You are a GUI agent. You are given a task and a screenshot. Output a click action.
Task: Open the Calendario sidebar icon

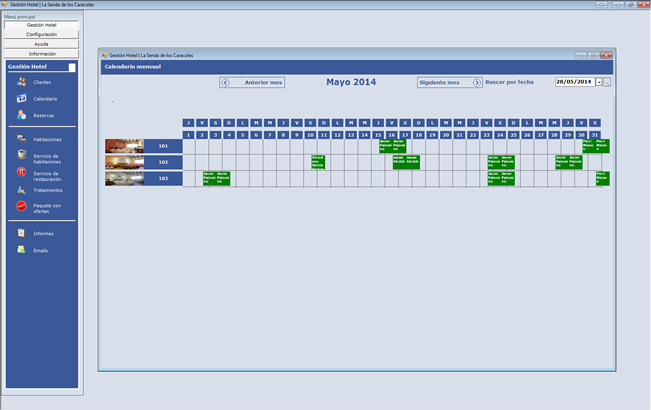(x=22, y=99)
